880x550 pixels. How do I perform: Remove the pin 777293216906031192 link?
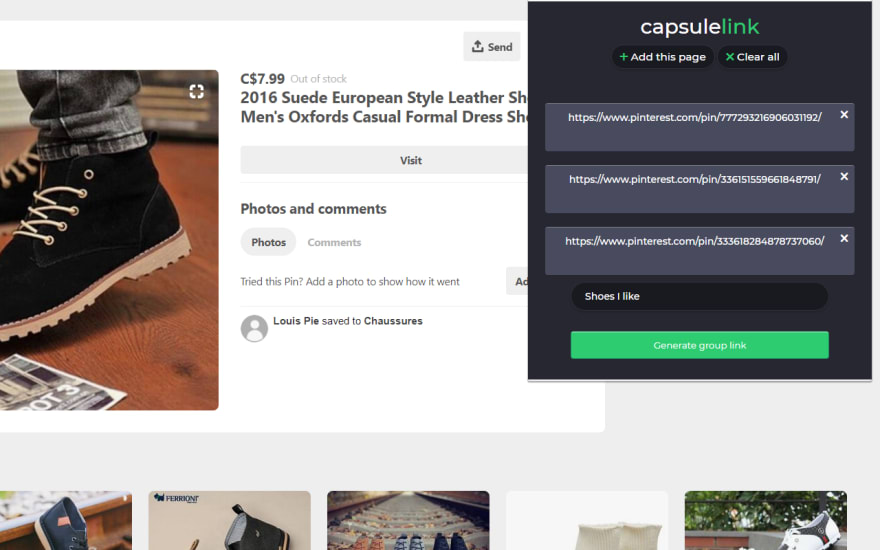point(844,114)
